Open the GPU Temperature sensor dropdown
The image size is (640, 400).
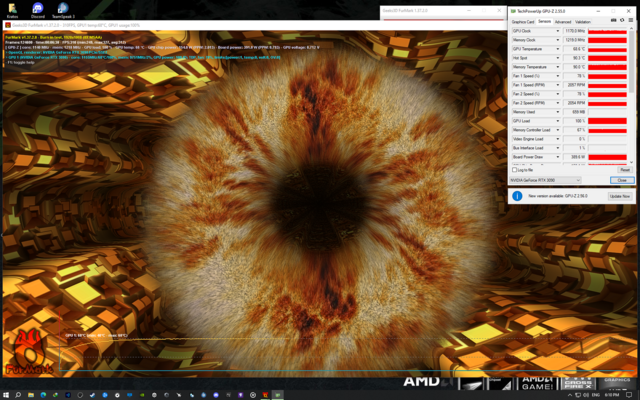coord(558,49)
